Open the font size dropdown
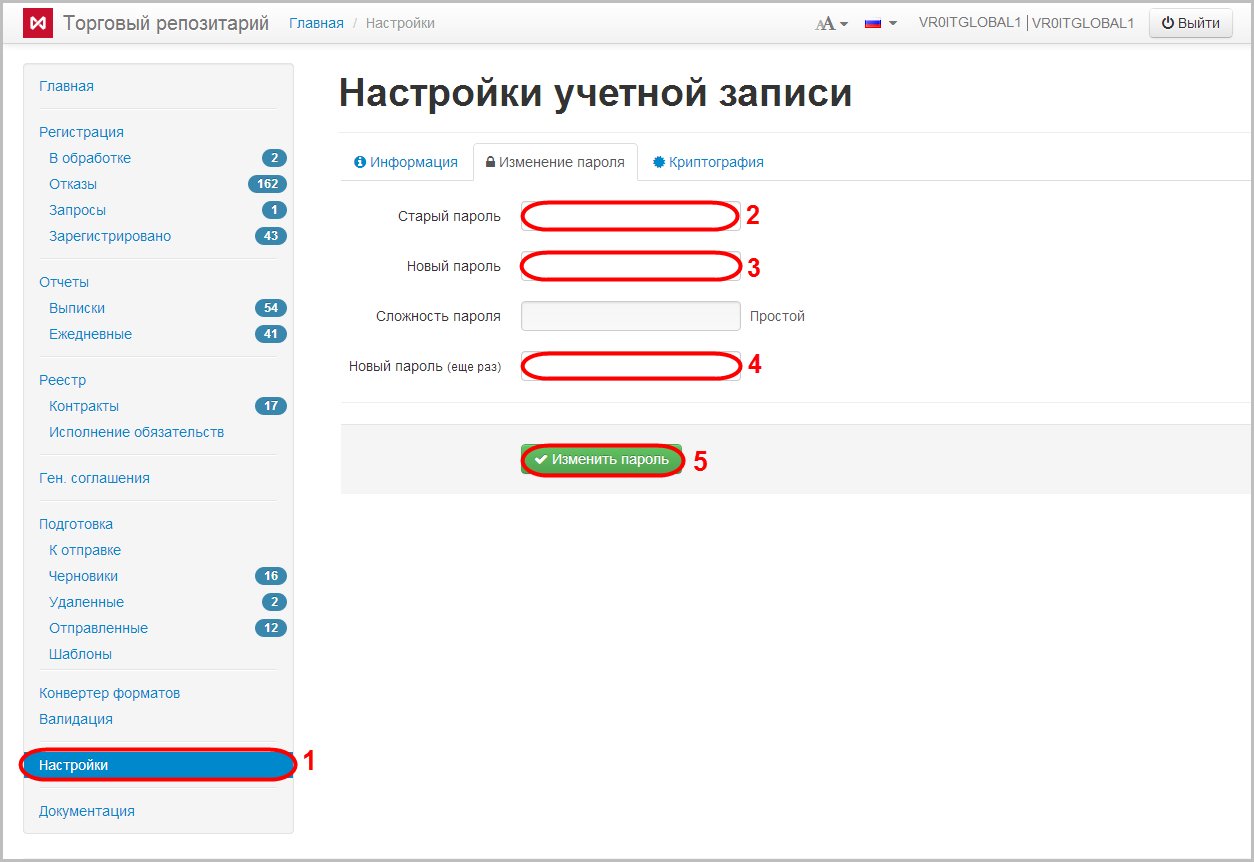Screen dimensions: 1254x862 [831, 23]
